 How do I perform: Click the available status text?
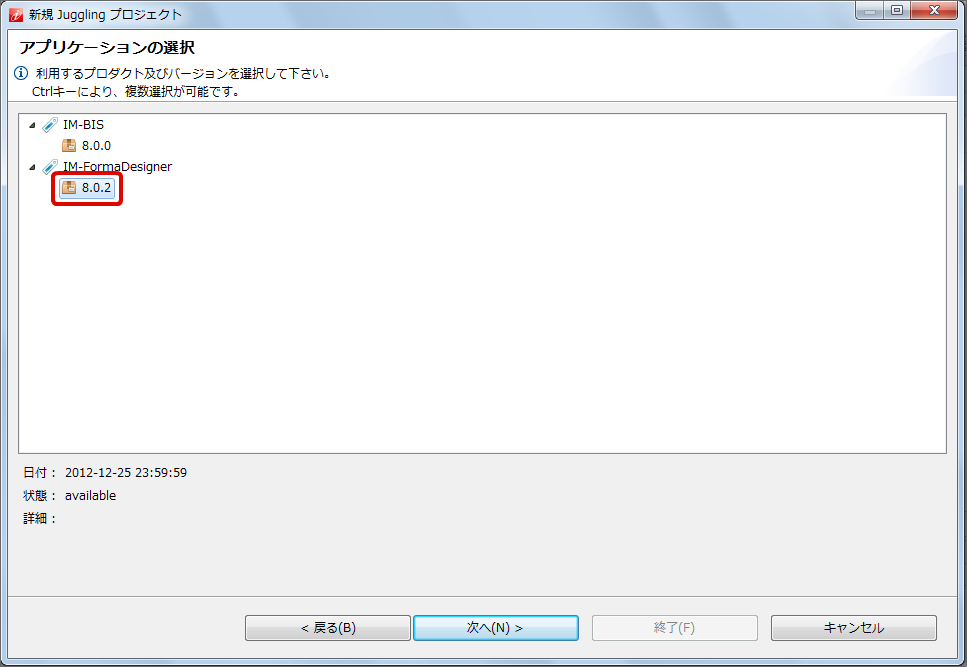(x=90, y=496)
